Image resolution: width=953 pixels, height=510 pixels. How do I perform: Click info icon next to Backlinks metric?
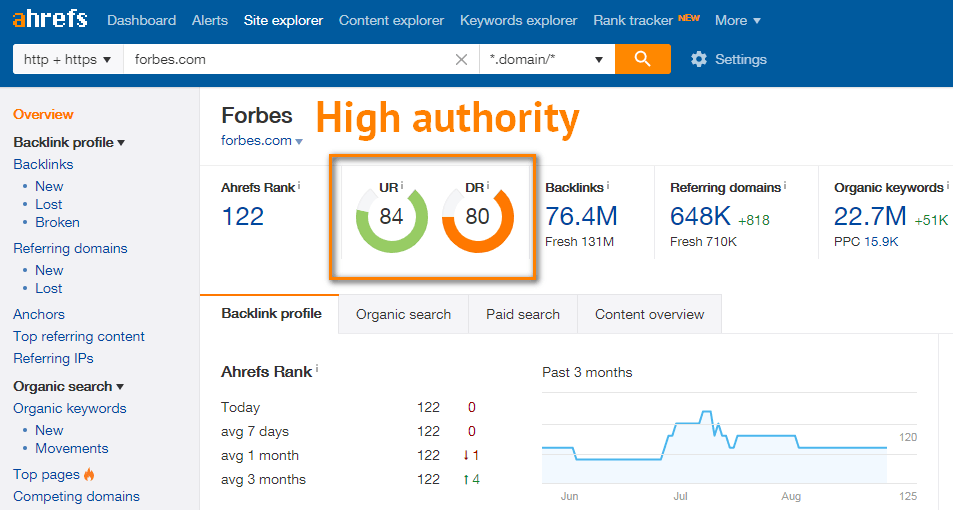coord(608,185)
